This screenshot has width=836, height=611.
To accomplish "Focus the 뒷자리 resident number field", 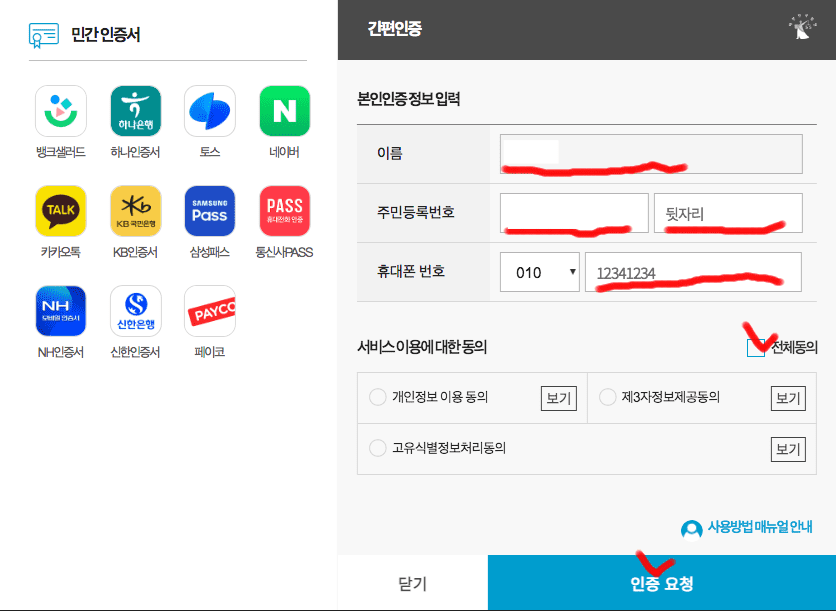I will coord(728,213).
